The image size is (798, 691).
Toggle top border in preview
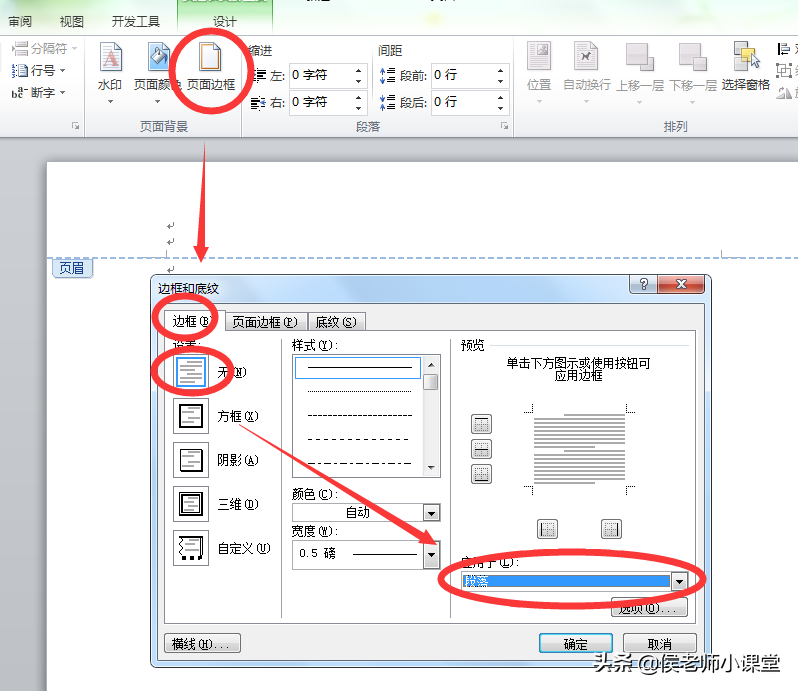[481, 424]
